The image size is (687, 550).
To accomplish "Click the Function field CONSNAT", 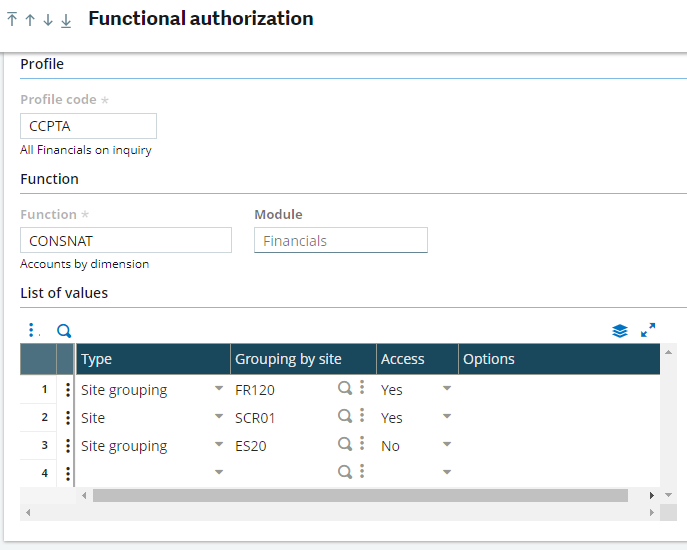I will click(126, 240).
